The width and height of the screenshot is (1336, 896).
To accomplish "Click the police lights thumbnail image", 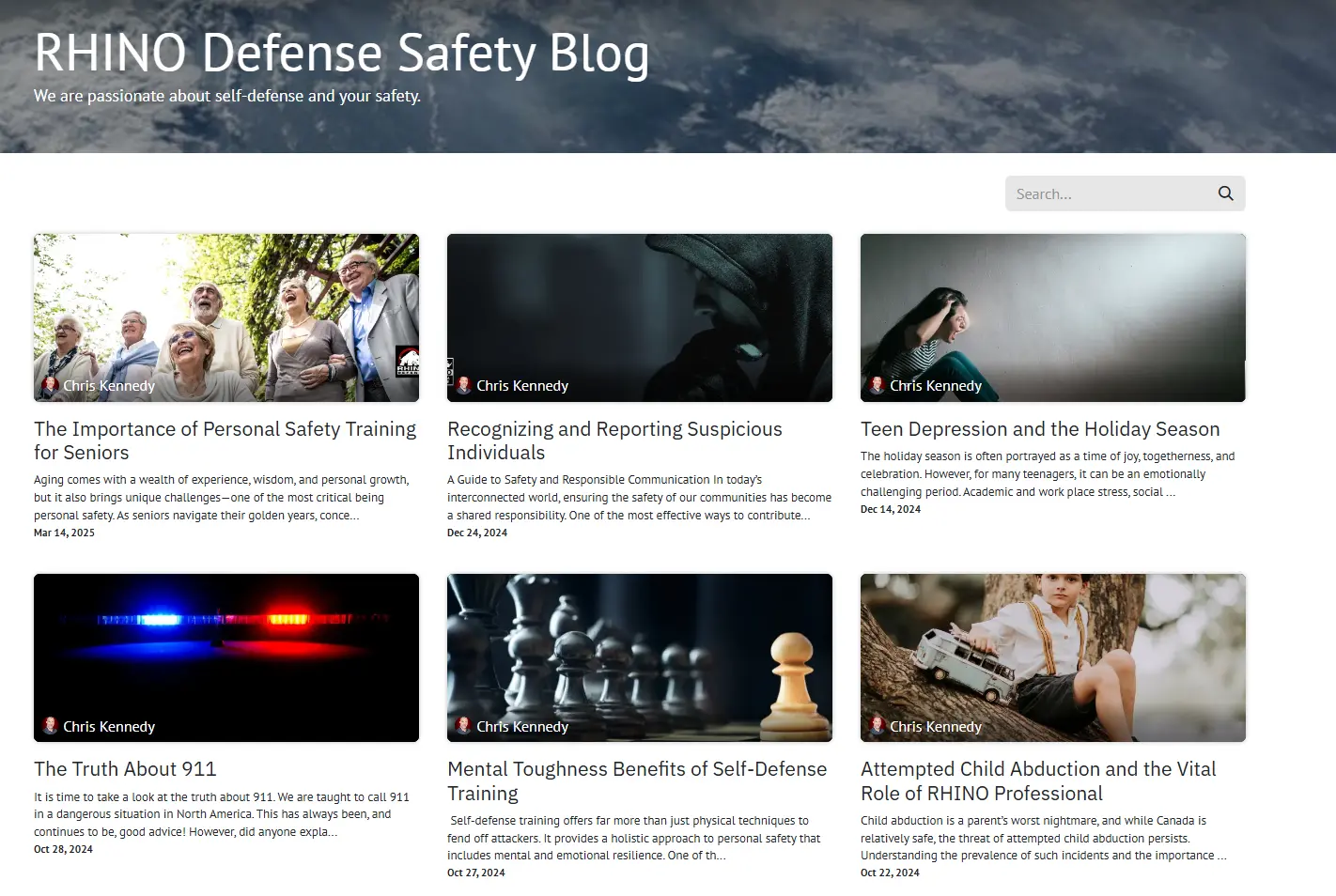I will [226, 657].
